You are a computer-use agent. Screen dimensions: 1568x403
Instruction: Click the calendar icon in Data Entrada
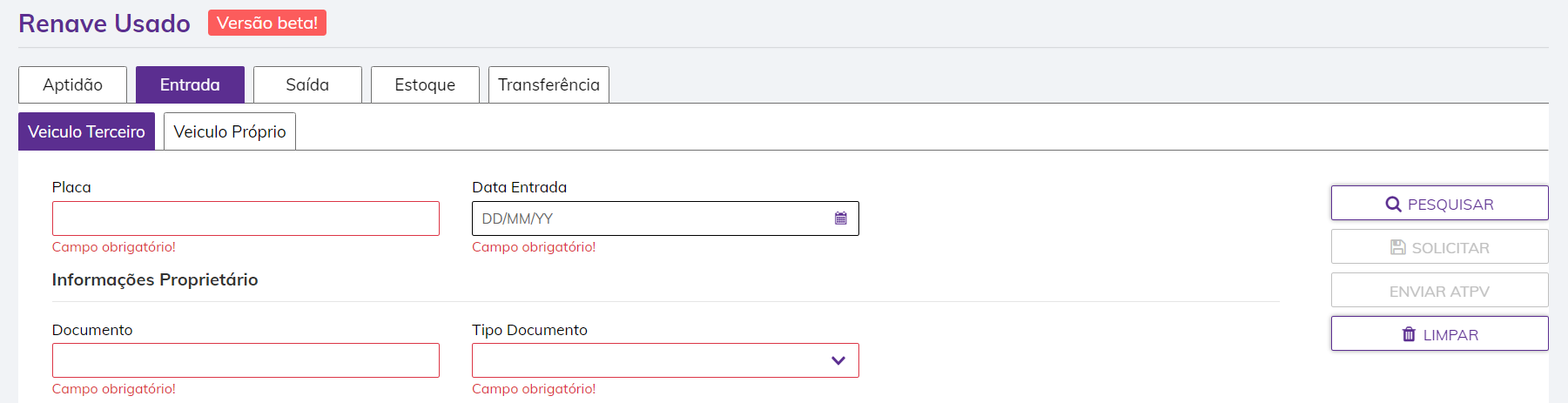[x=841, y=218]
